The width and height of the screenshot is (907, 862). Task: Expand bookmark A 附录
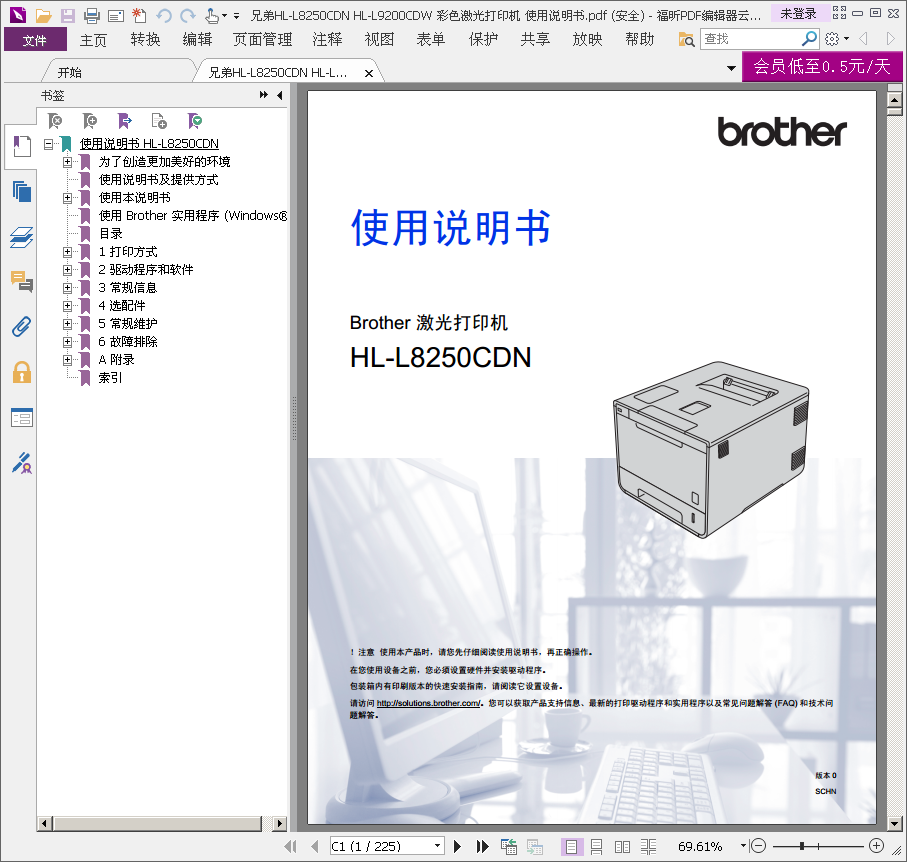pyautogui.click(x=67, y=360)
